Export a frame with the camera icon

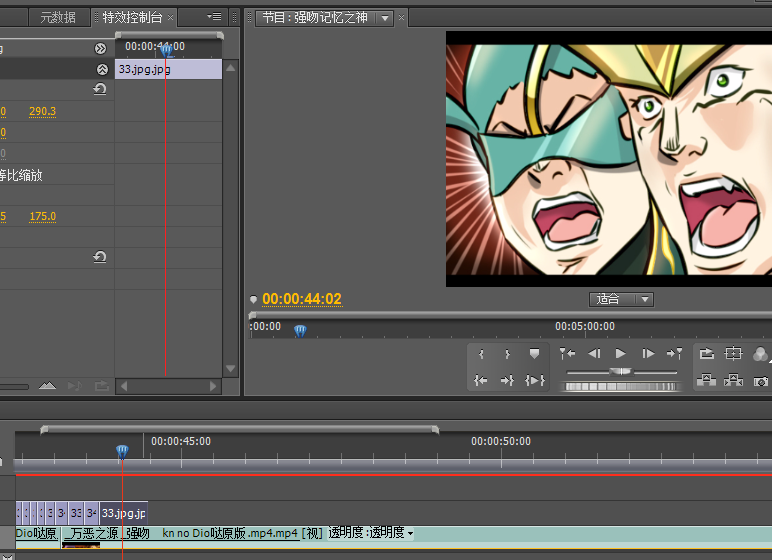tap(761, 381)
